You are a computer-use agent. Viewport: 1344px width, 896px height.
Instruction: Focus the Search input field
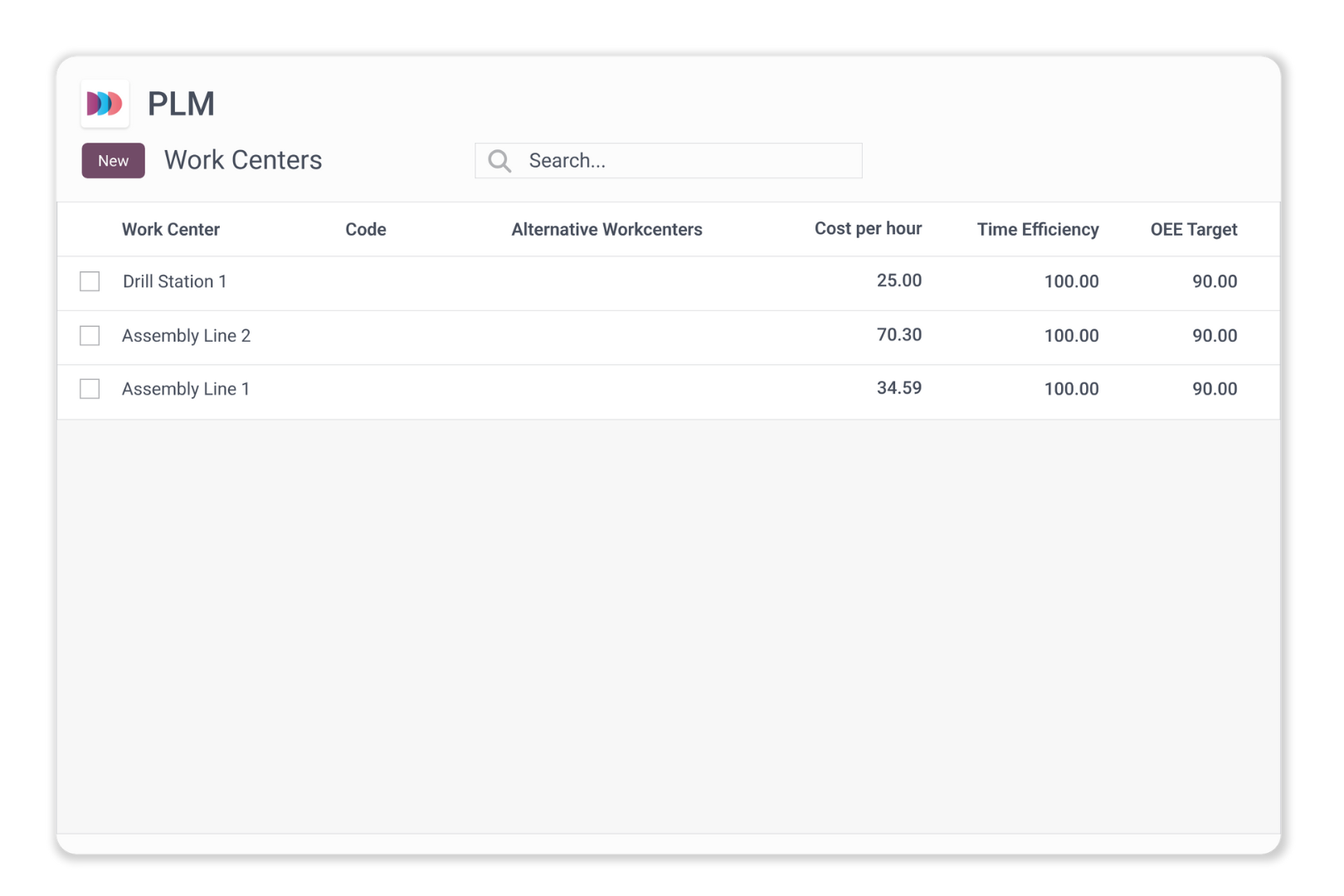click(x=689, y=161)
